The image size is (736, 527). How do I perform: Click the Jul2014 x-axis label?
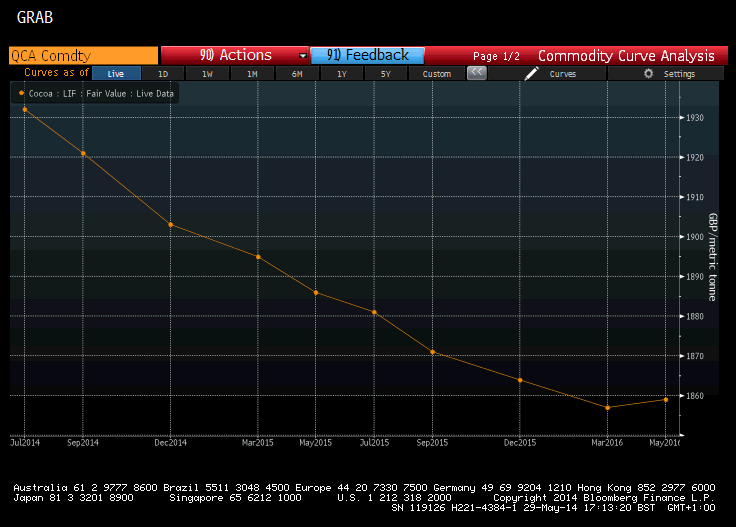[25, 443]
